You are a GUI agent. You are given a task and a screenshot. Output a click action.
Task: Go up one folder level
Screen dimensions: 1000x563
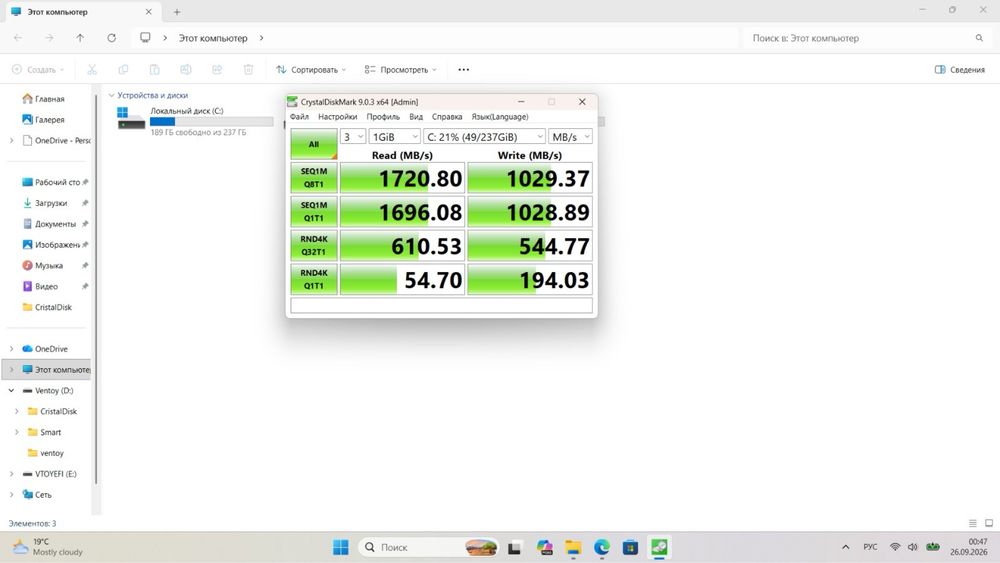coord(80,38)
